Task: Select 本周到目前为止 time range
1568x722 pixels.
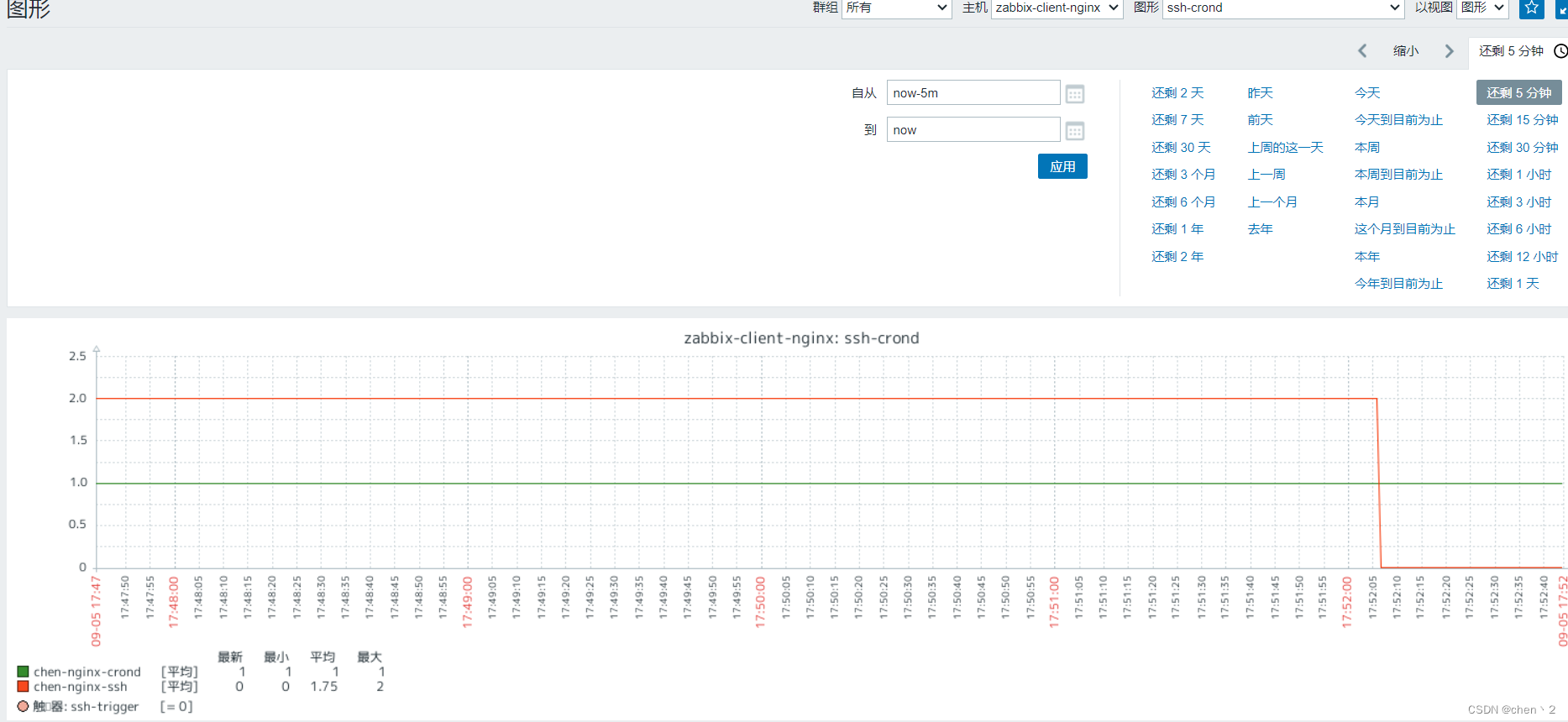Action: (1398, 175)
